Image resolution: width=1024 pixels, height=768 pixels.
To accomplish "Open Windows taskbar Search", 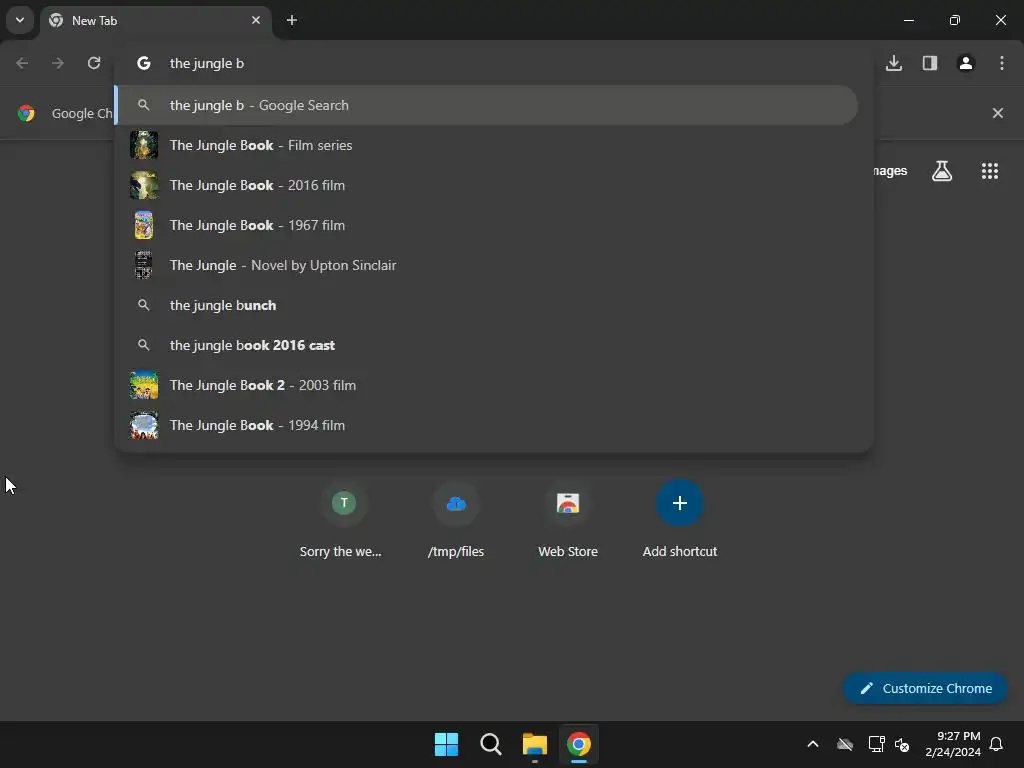I will tap(490, 744).
